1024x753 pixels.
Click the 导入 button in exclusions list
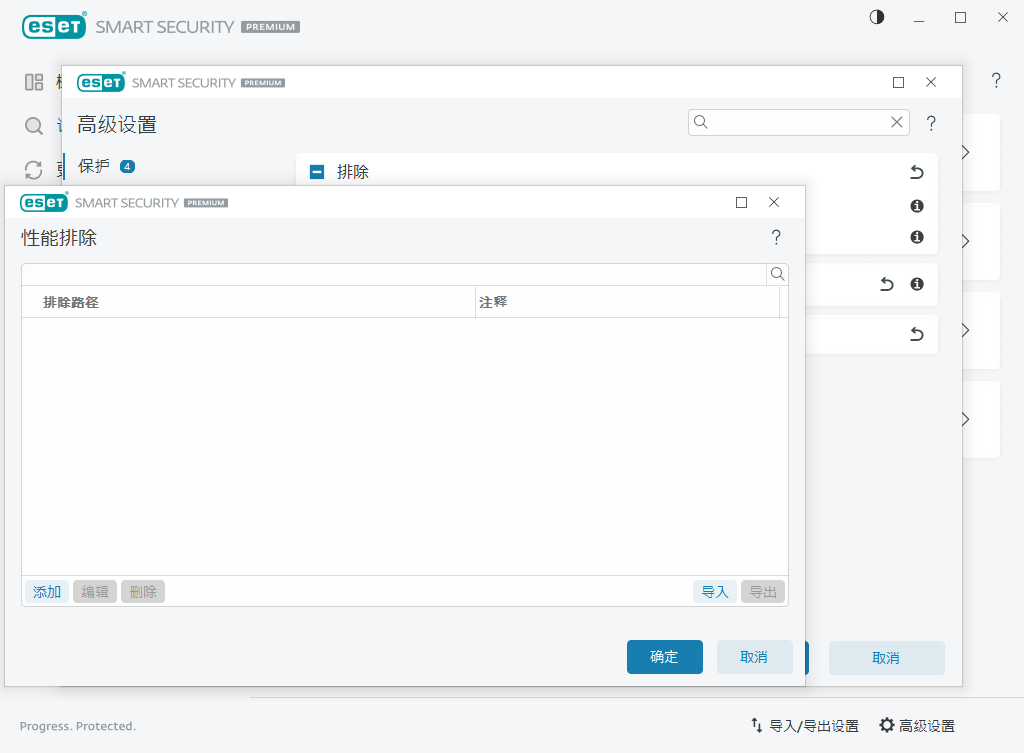click(x=715, y=592)
